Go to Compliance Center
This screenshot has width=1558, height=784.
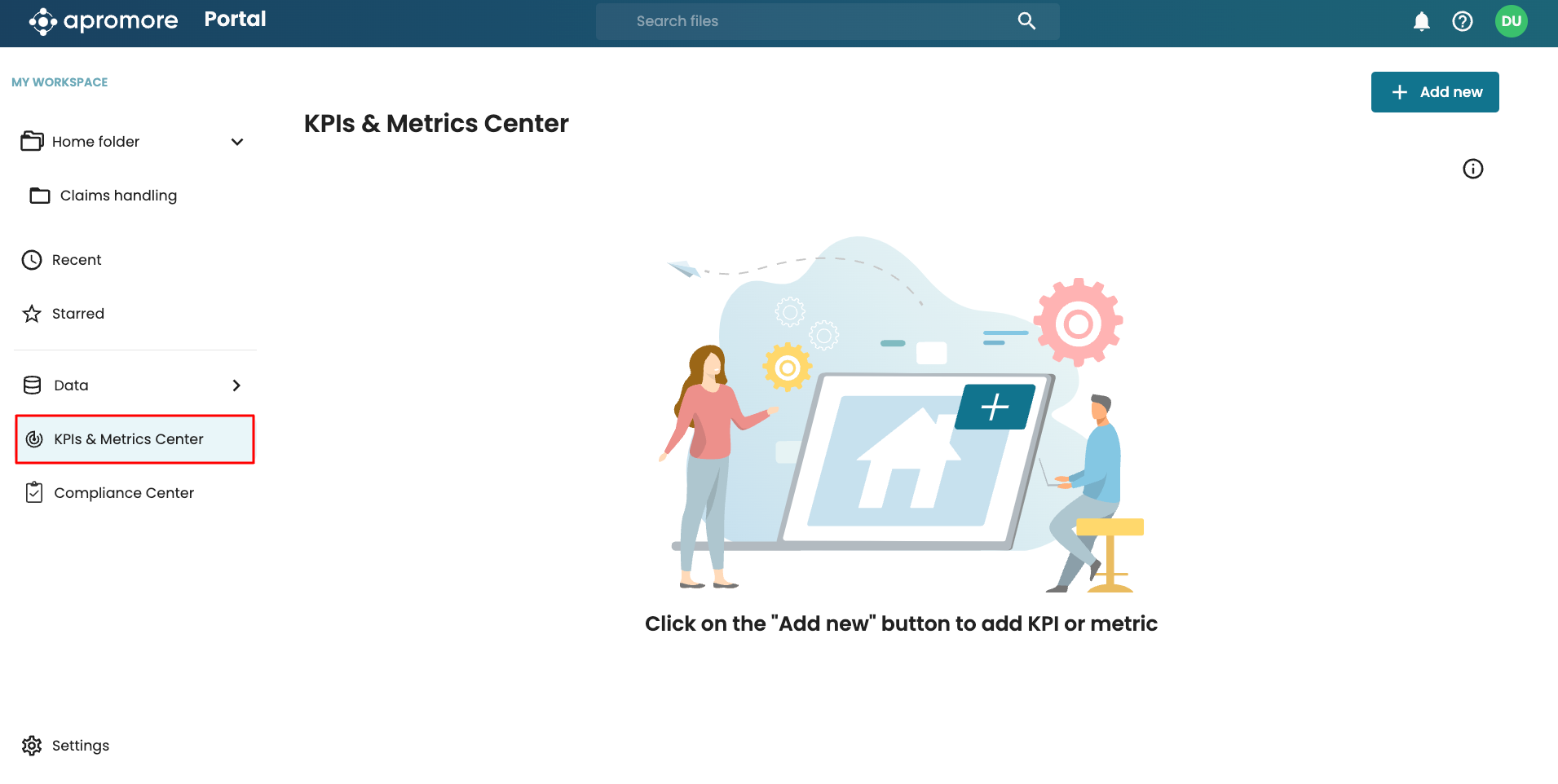pos(124,493)
